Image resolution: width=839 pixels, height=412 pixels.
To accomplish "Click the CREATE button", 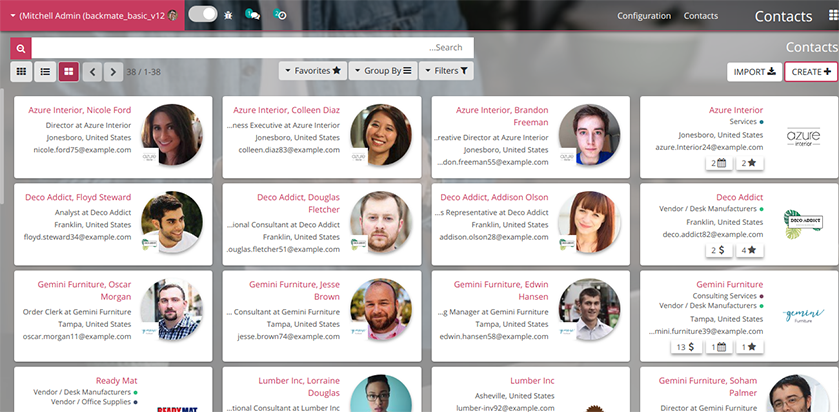I will pos(811,72).
